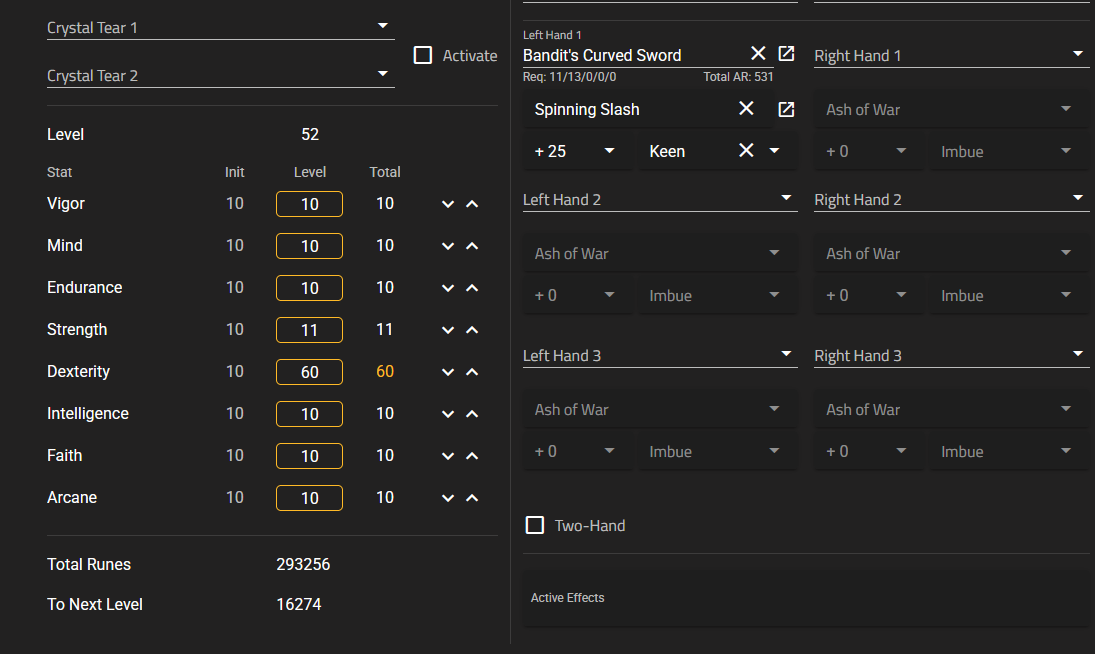Enable the Activate crystal tear checkbox
The width and height of the screenshot is (1095, 654).
tap(423, 55)
